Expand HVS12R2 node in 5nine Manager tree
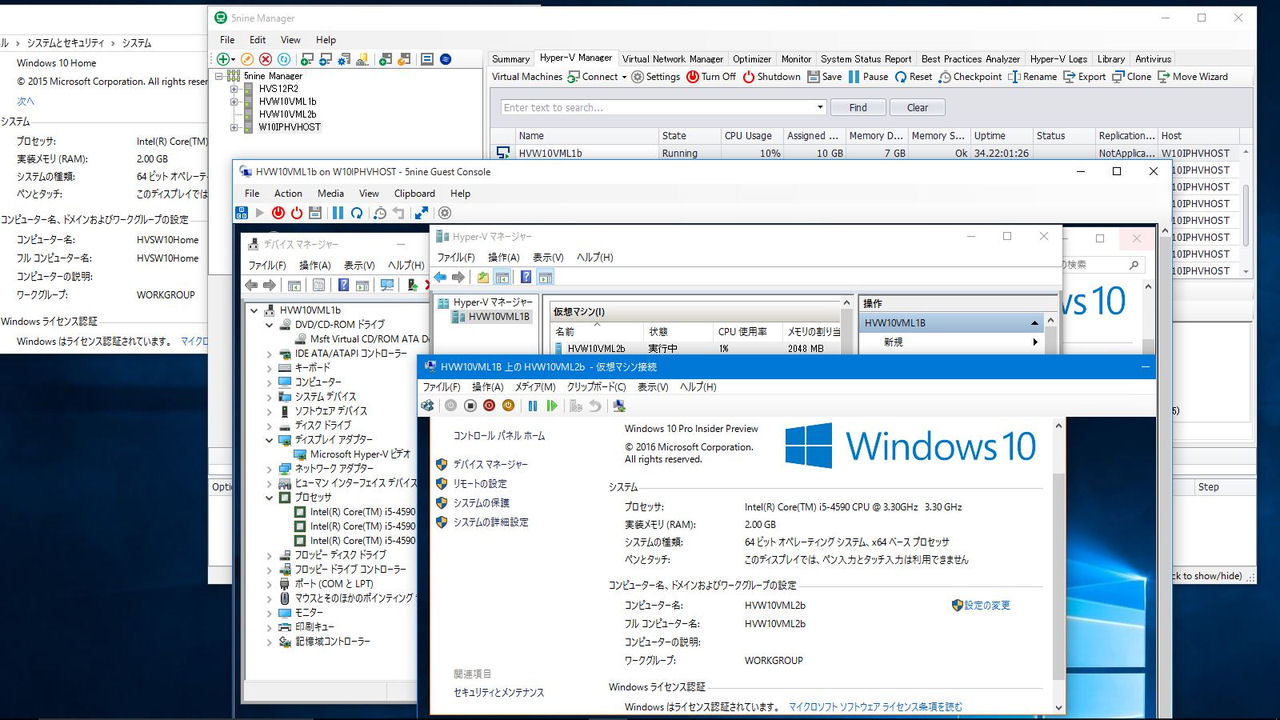1280x720 pixels. tap(235, 89)
